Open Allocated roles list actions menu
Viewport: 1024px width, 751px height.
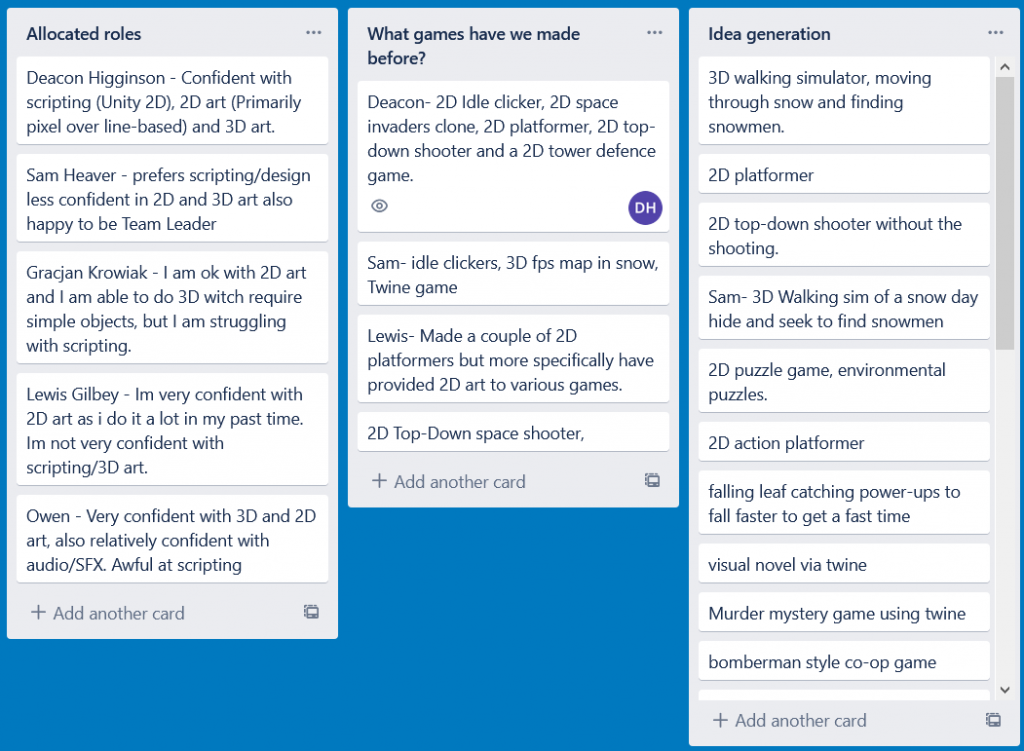314,33
